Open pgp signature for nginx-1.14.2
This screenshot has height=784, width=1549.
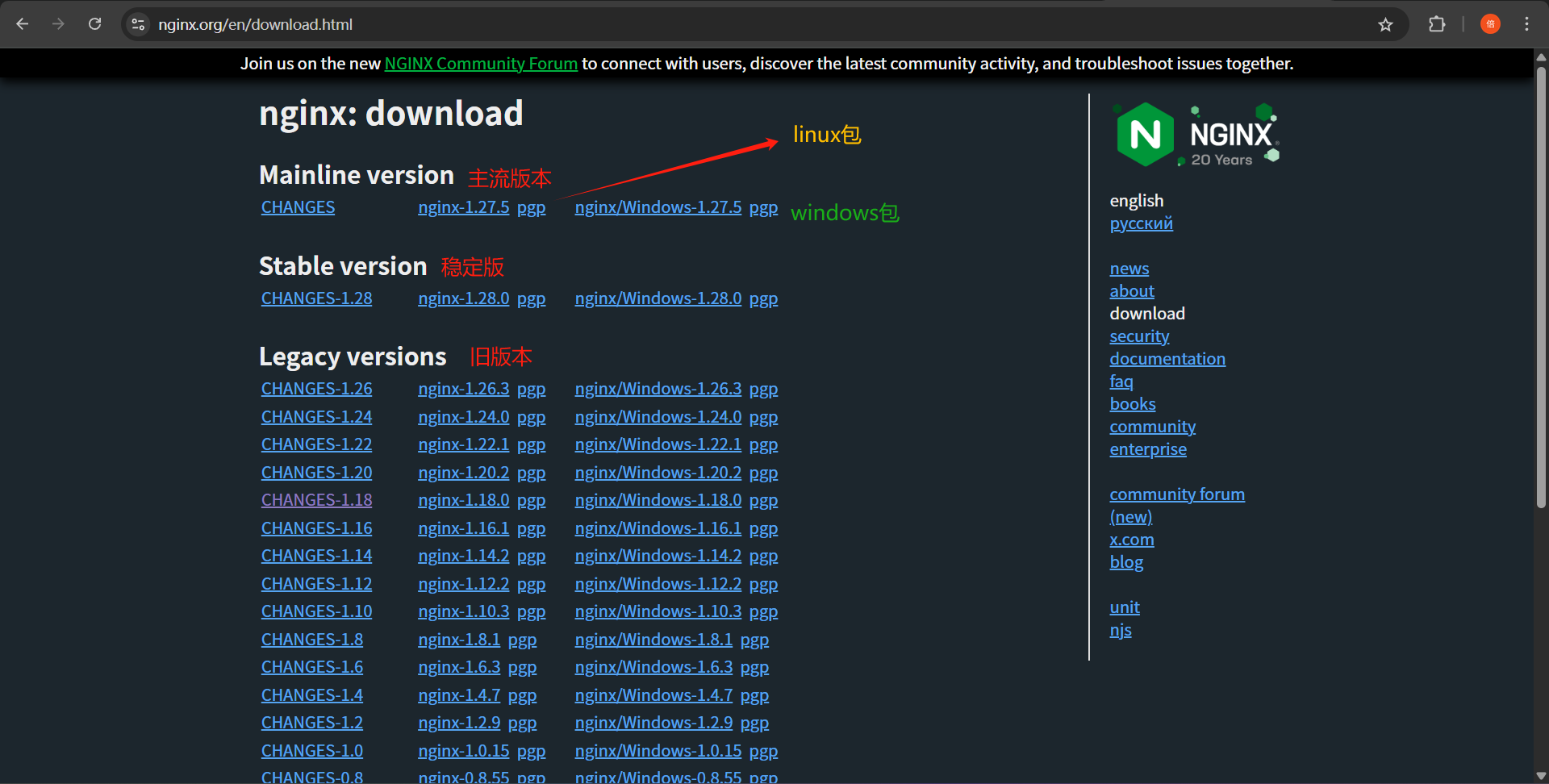pyautogui.click(x=532, y=557)
